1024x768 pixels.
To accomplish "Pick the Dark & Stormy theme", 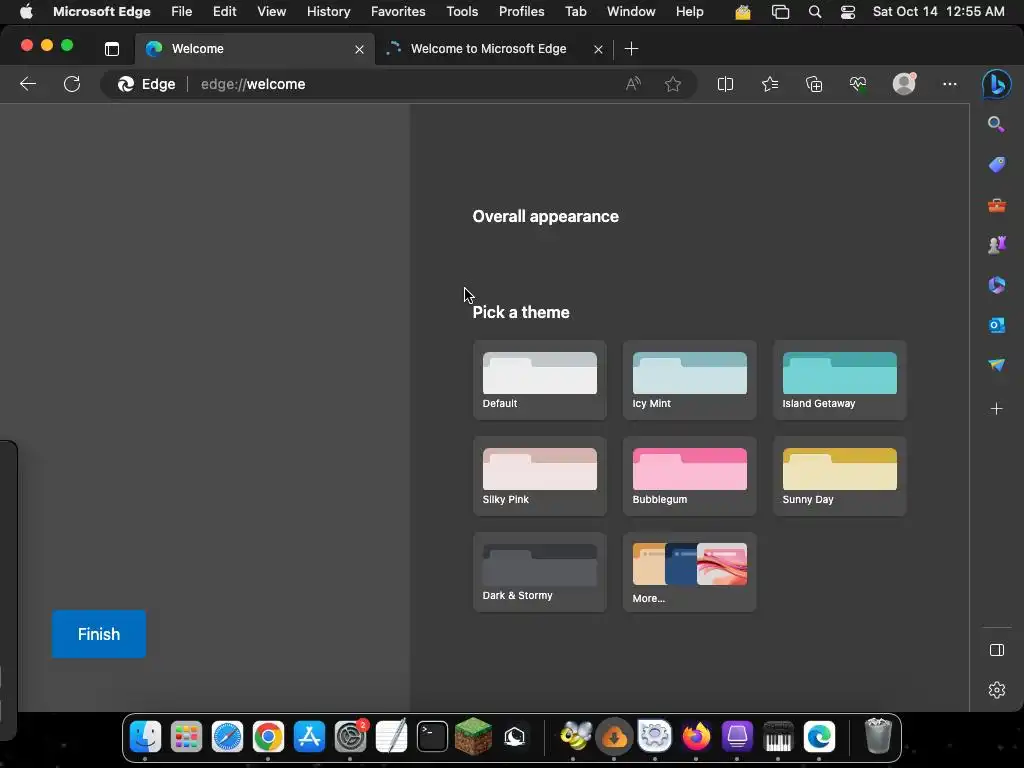I will pyautogui.click(x=539, y=572).
